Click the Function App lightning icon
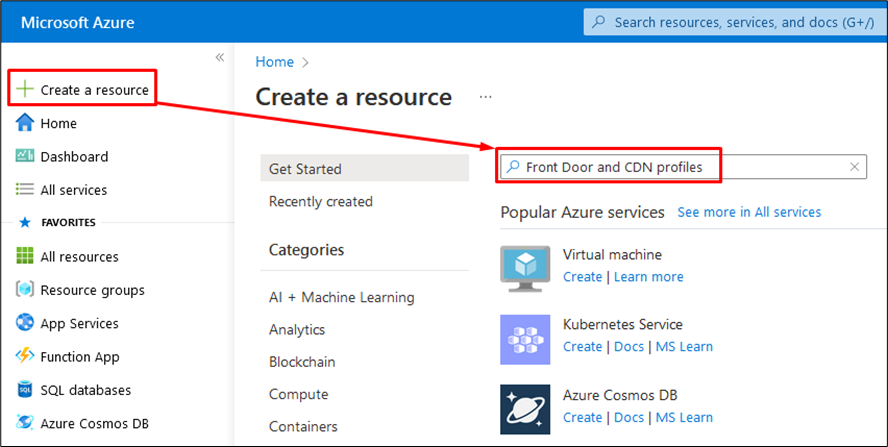 click(x=25, y=356)
